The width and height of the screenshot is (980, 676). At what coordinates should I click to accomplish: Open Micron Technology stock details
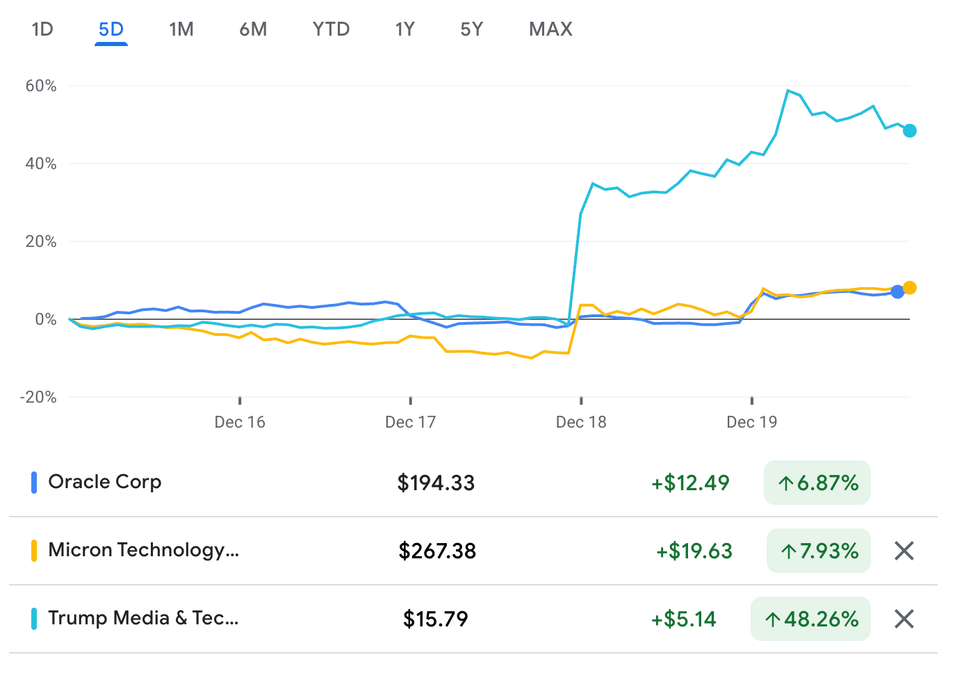tap(143, 550)
